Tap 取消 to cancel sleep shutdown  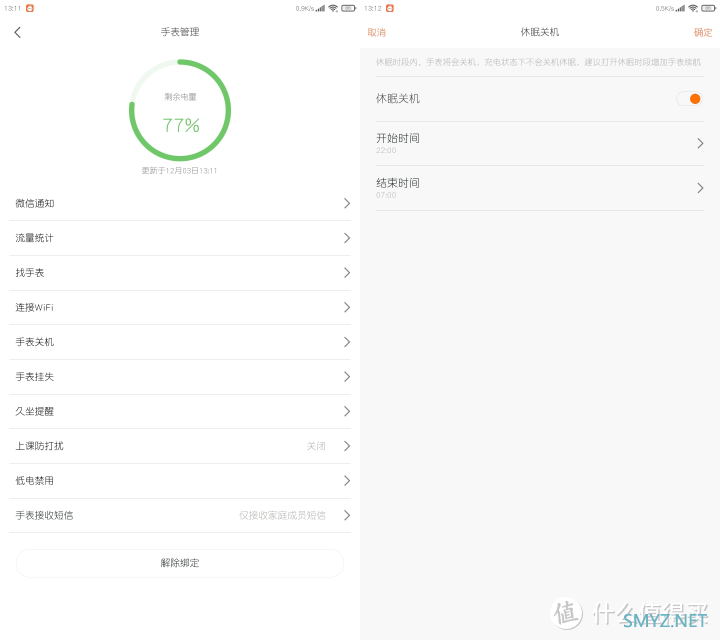[x=377, y=32]
